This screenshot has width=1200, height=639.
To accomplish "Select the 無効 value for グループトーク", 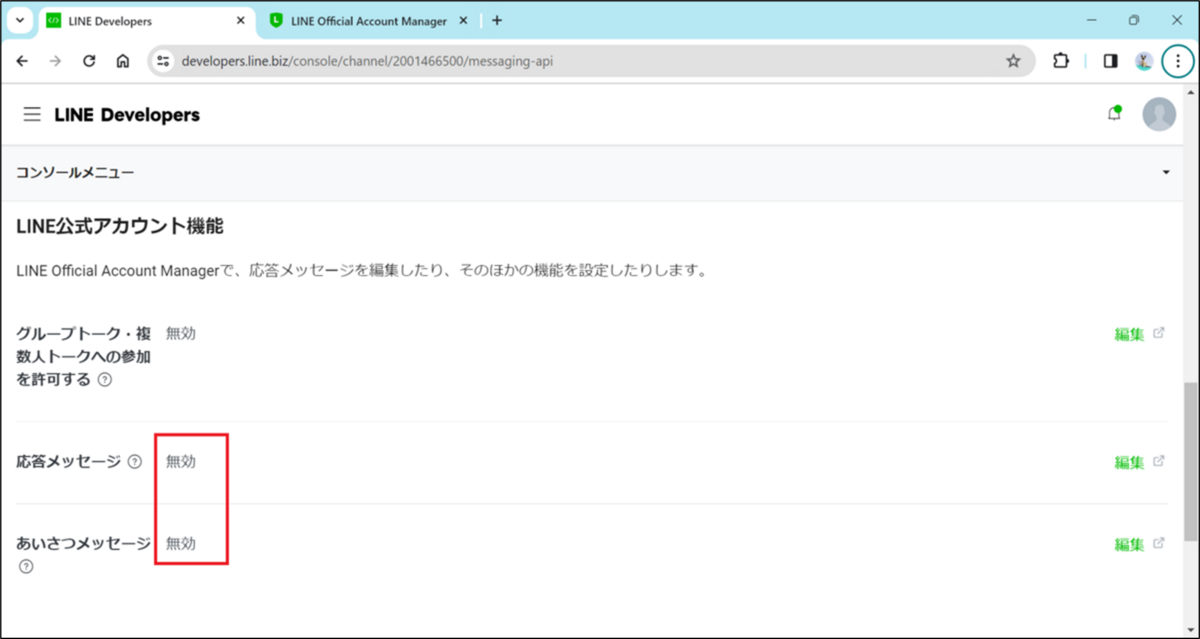I will click(x=181, y=333).
